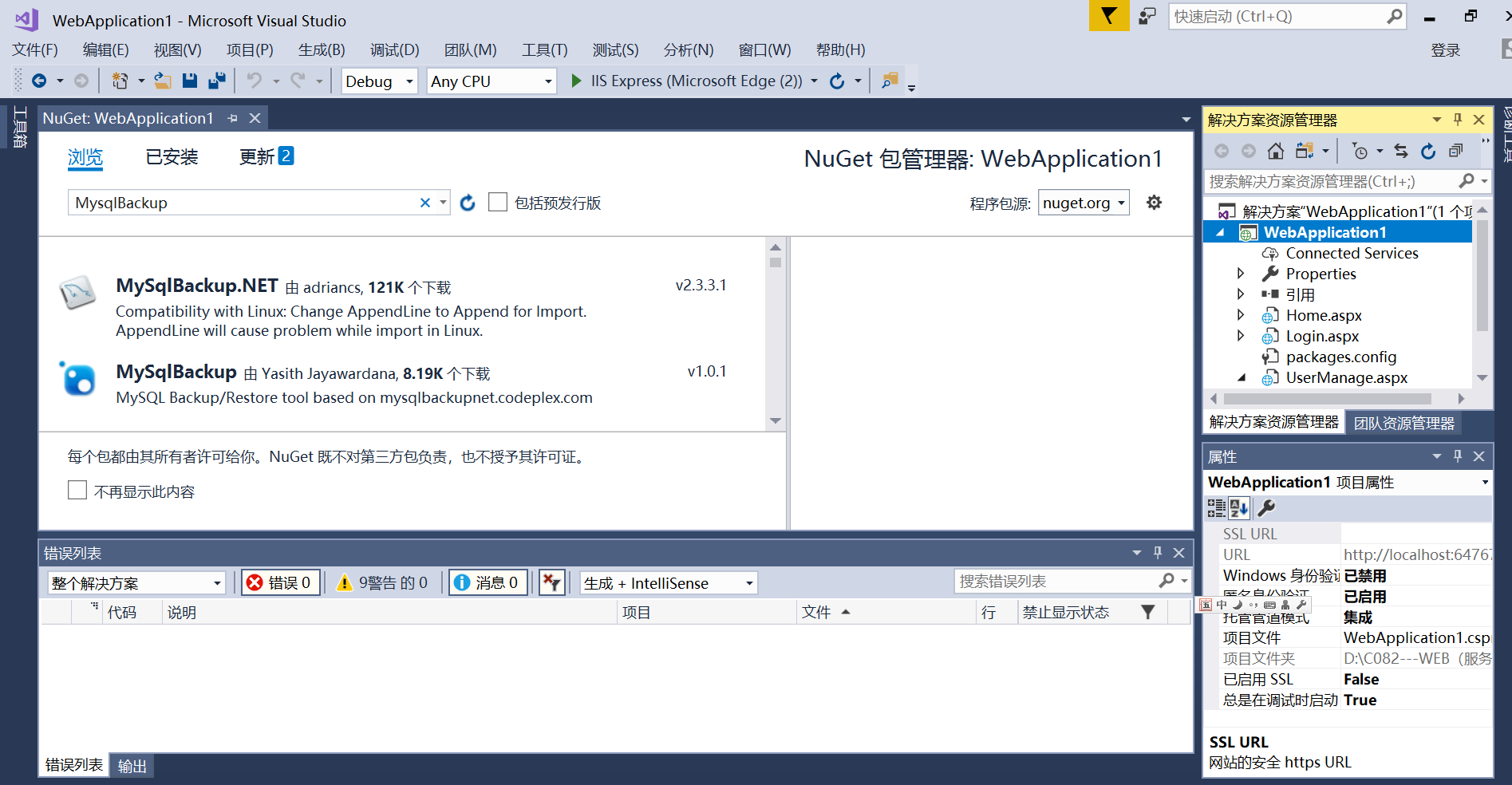Open the Build + IntelliSense dropdown

click(669, 583)
